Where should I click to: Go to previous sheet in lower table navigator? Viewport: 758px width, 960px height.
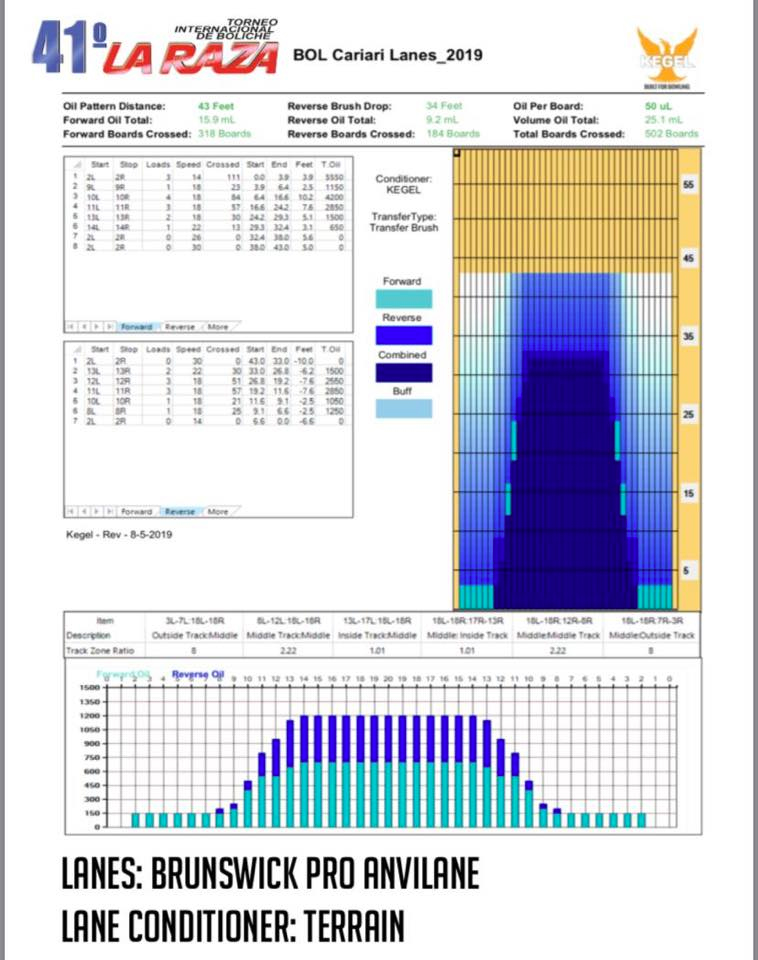[x=84, y=511]
